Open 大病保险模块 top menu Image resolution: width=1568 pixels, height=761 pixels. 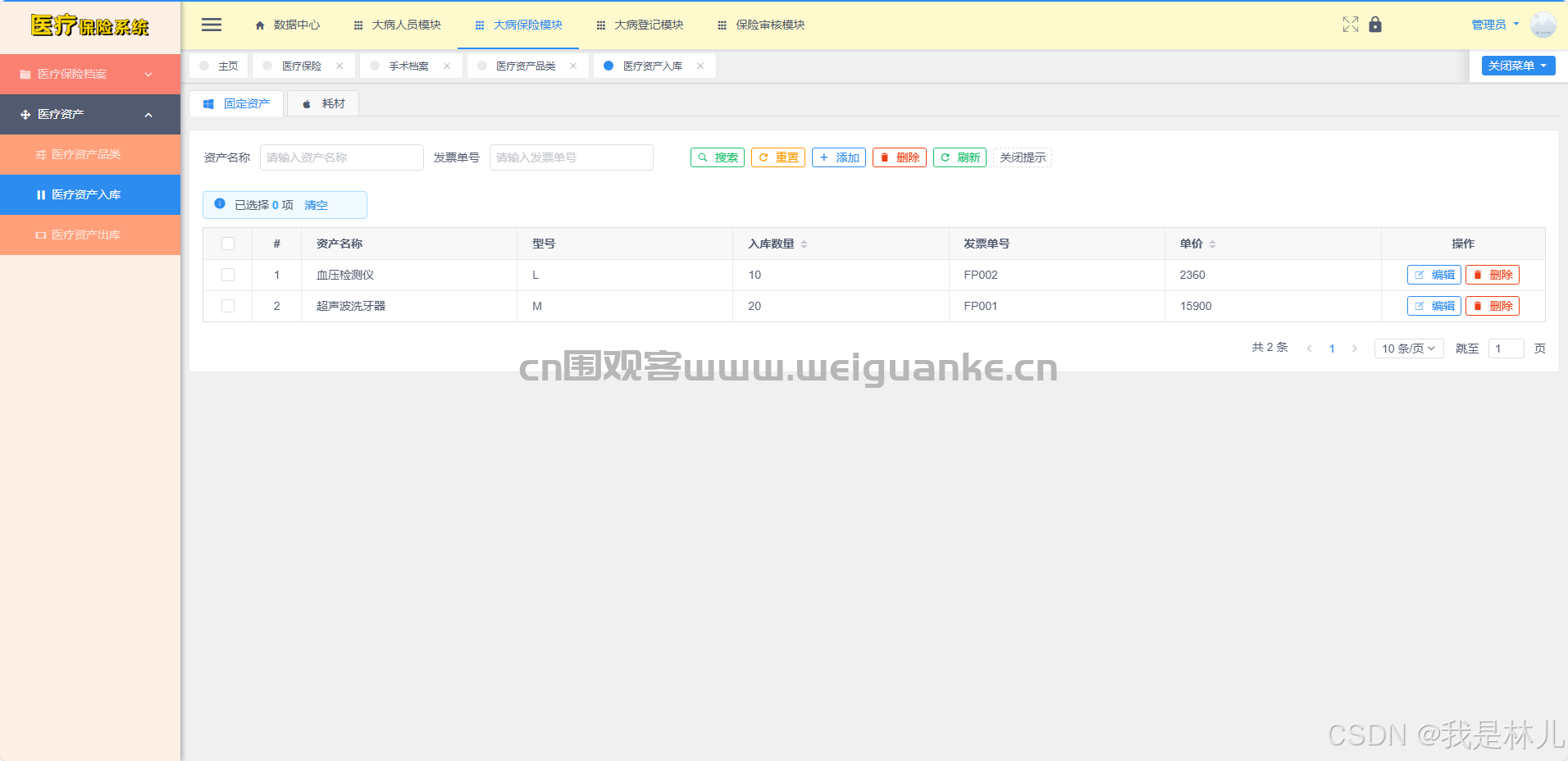519,25
